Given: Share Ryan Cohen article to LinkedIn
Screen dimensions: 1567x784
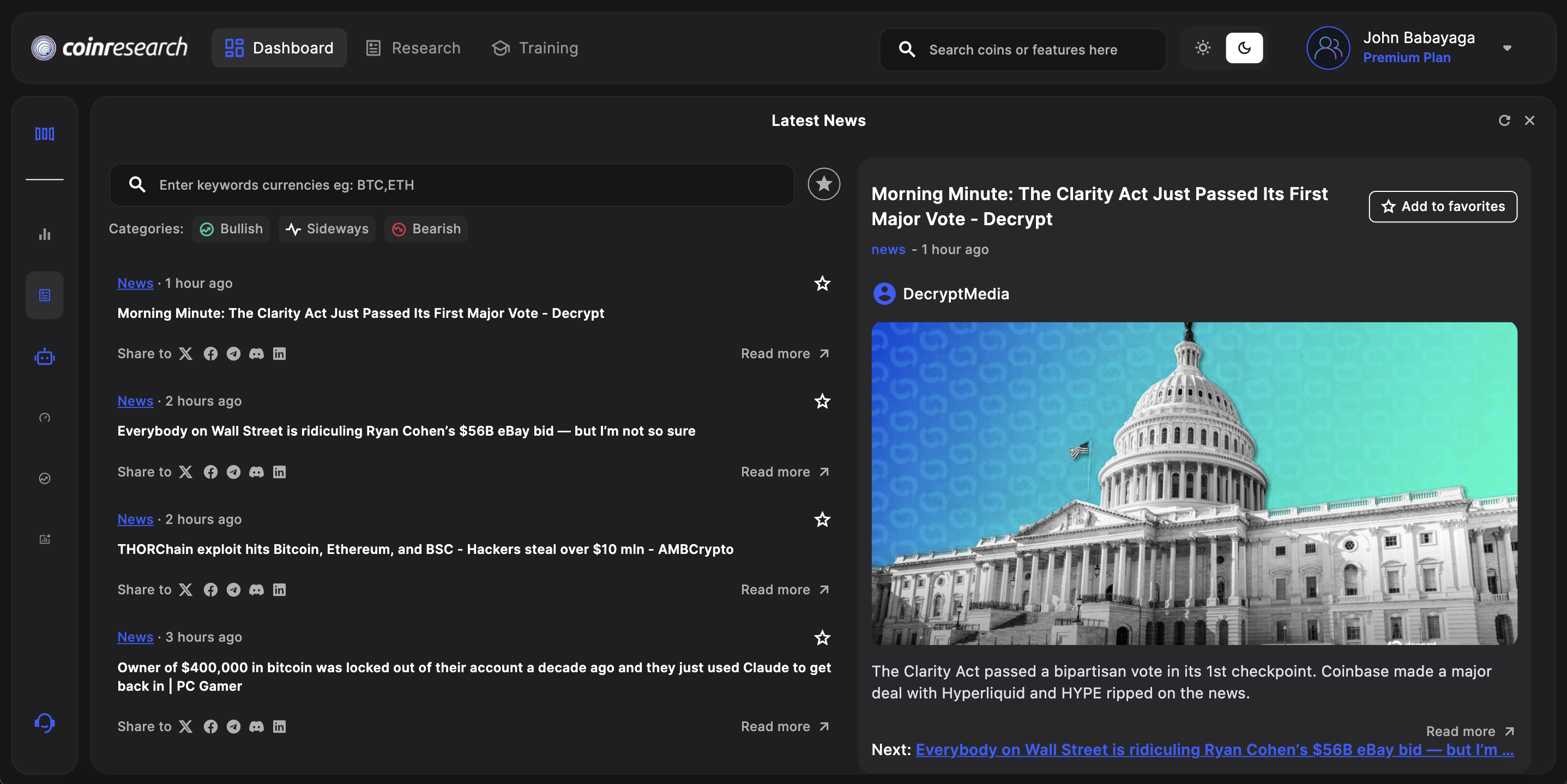Looking at the screenshot, I should pos(279,472).
